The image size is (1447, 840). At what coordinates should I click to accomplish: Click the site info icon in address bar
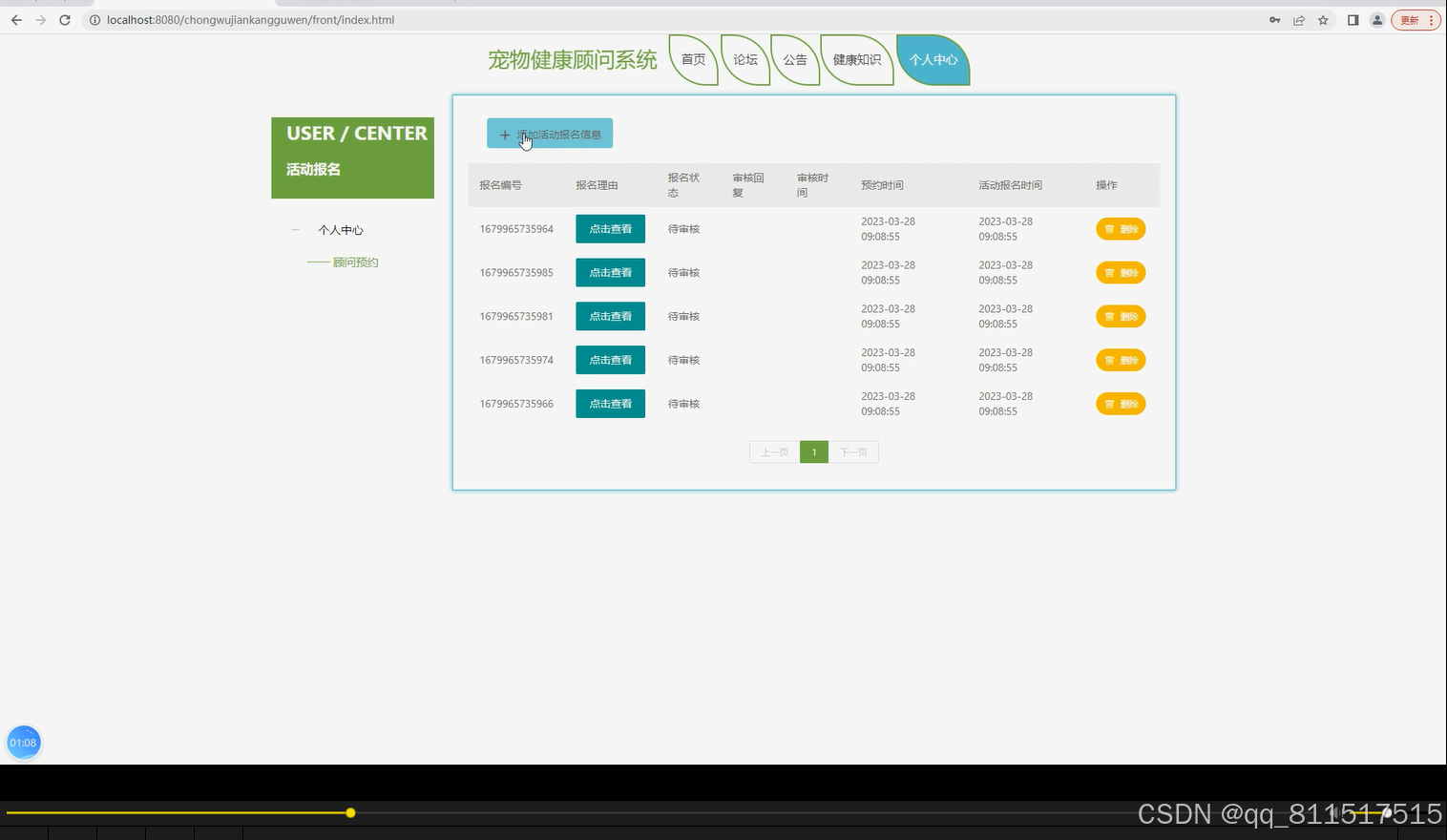click(x=94, y=20)
